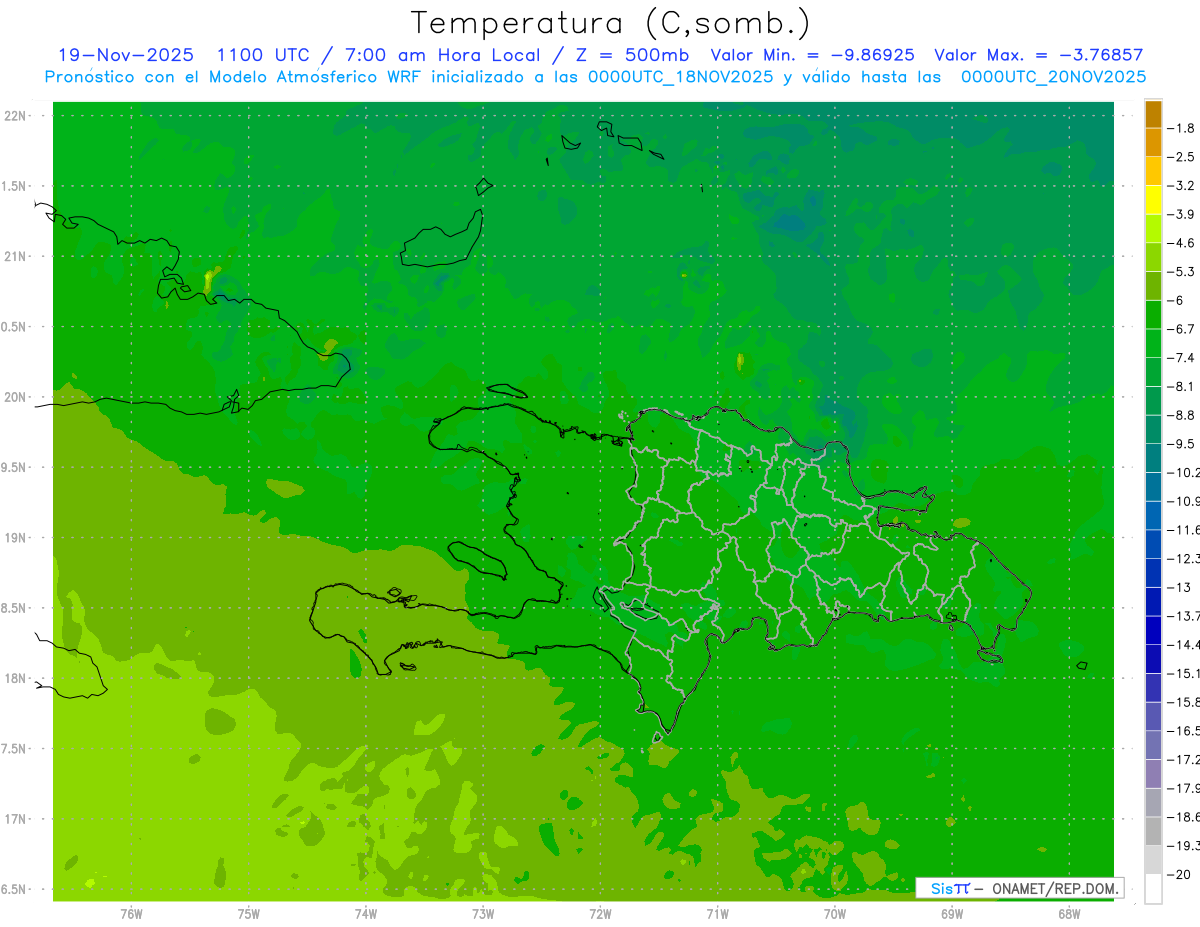Click the '70W' longitude axis label

(x=835, y=913)
